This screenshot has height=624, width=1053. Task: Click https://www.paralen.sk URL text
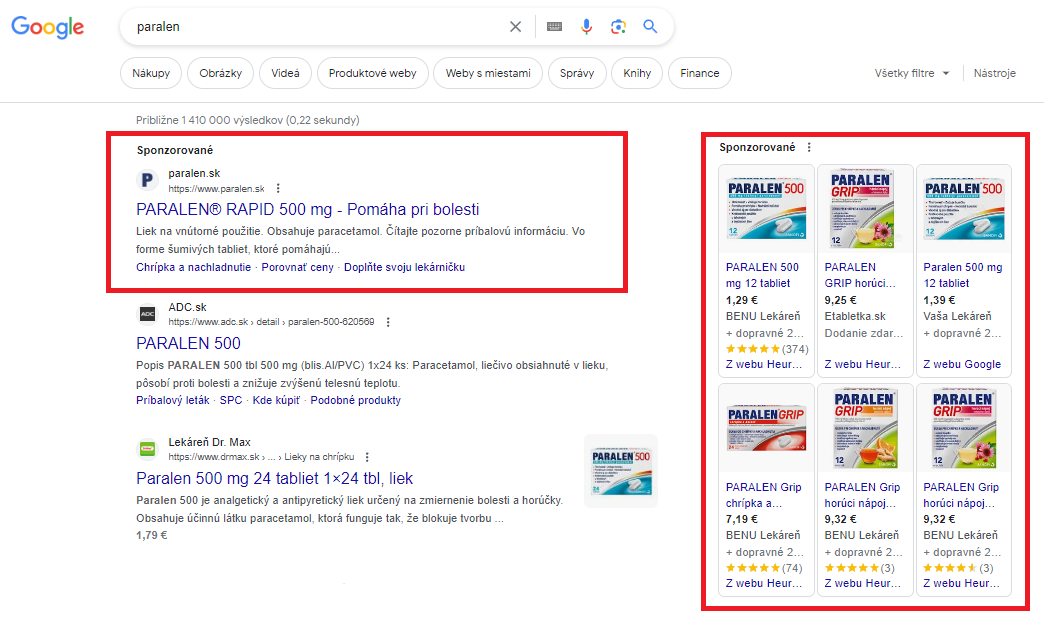point(216,189)
